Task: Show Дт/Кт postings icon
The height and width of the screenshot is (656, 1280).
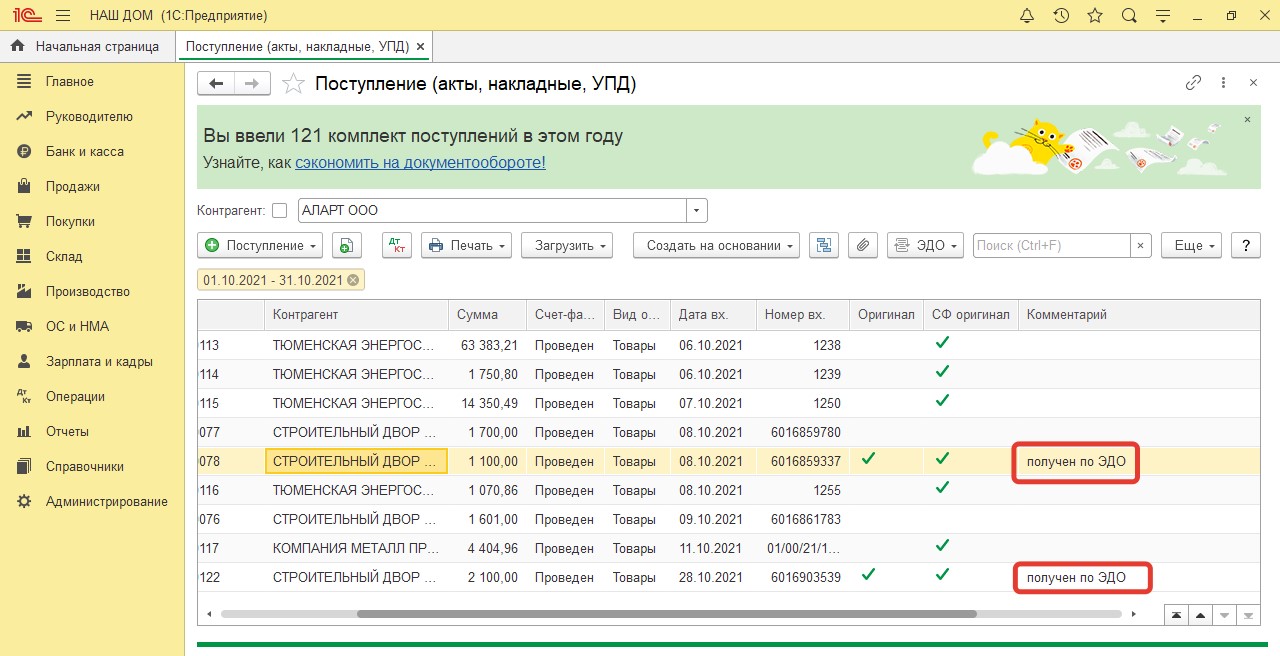Action: pos(397,245)
